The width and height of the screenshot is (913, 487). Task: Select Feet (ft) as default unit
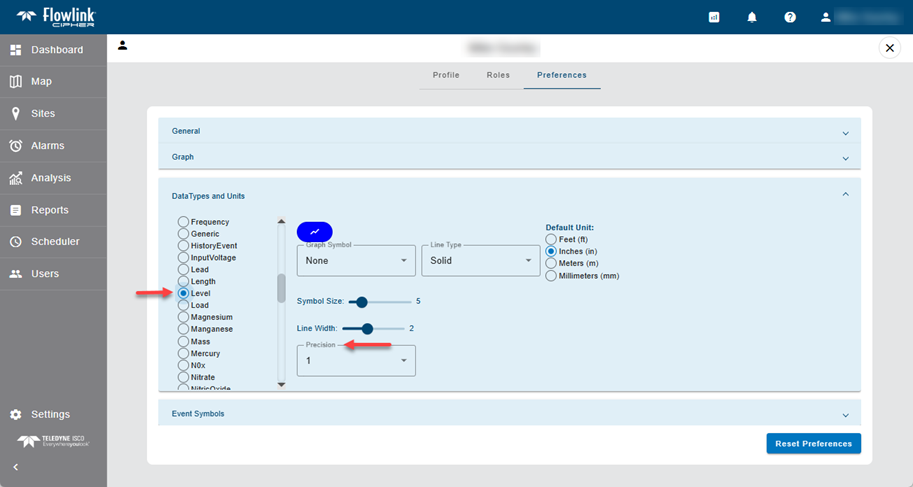(x=551, y=239)
